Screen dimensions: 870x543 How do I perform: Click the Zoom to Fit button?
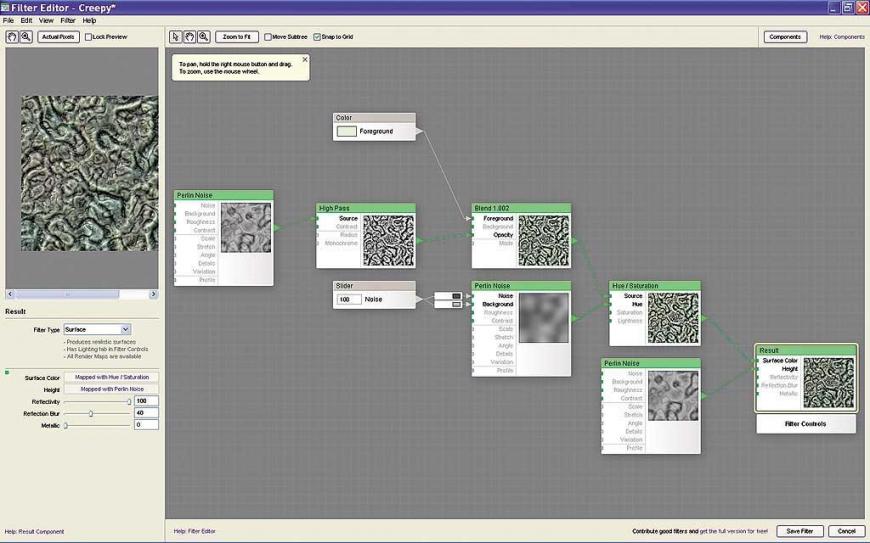click(236, 37)
